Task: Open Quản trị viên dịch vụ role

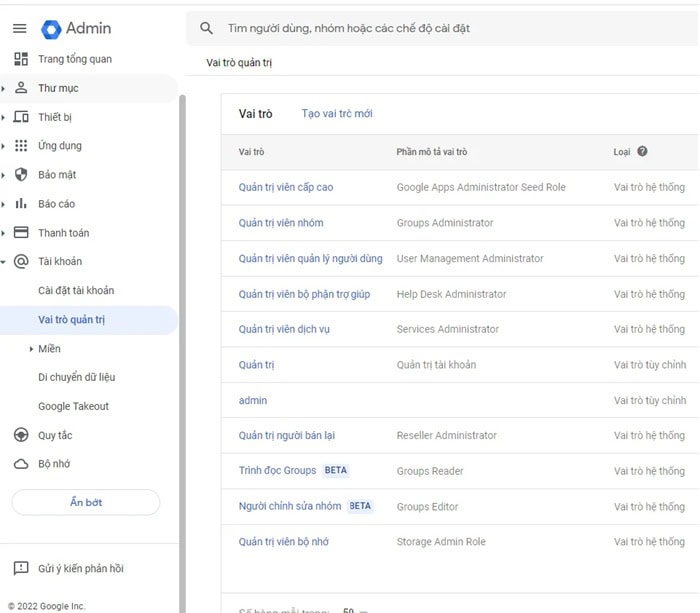Action: tap(284, 329)
